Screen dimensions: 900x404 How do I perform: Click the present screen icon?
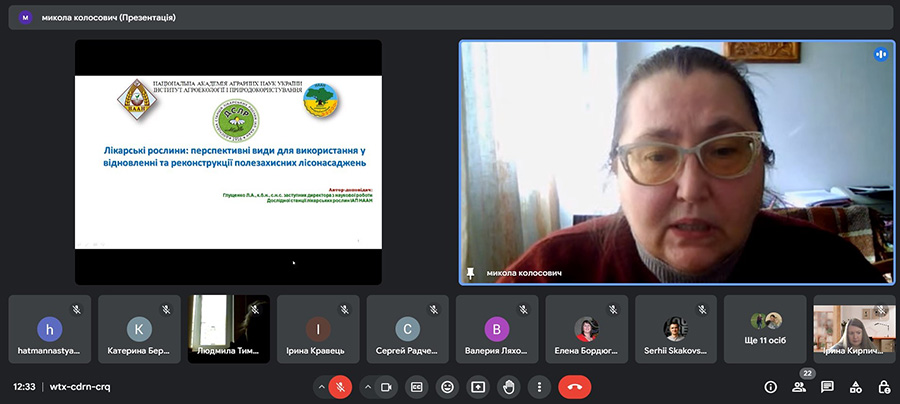click(478, 387)
